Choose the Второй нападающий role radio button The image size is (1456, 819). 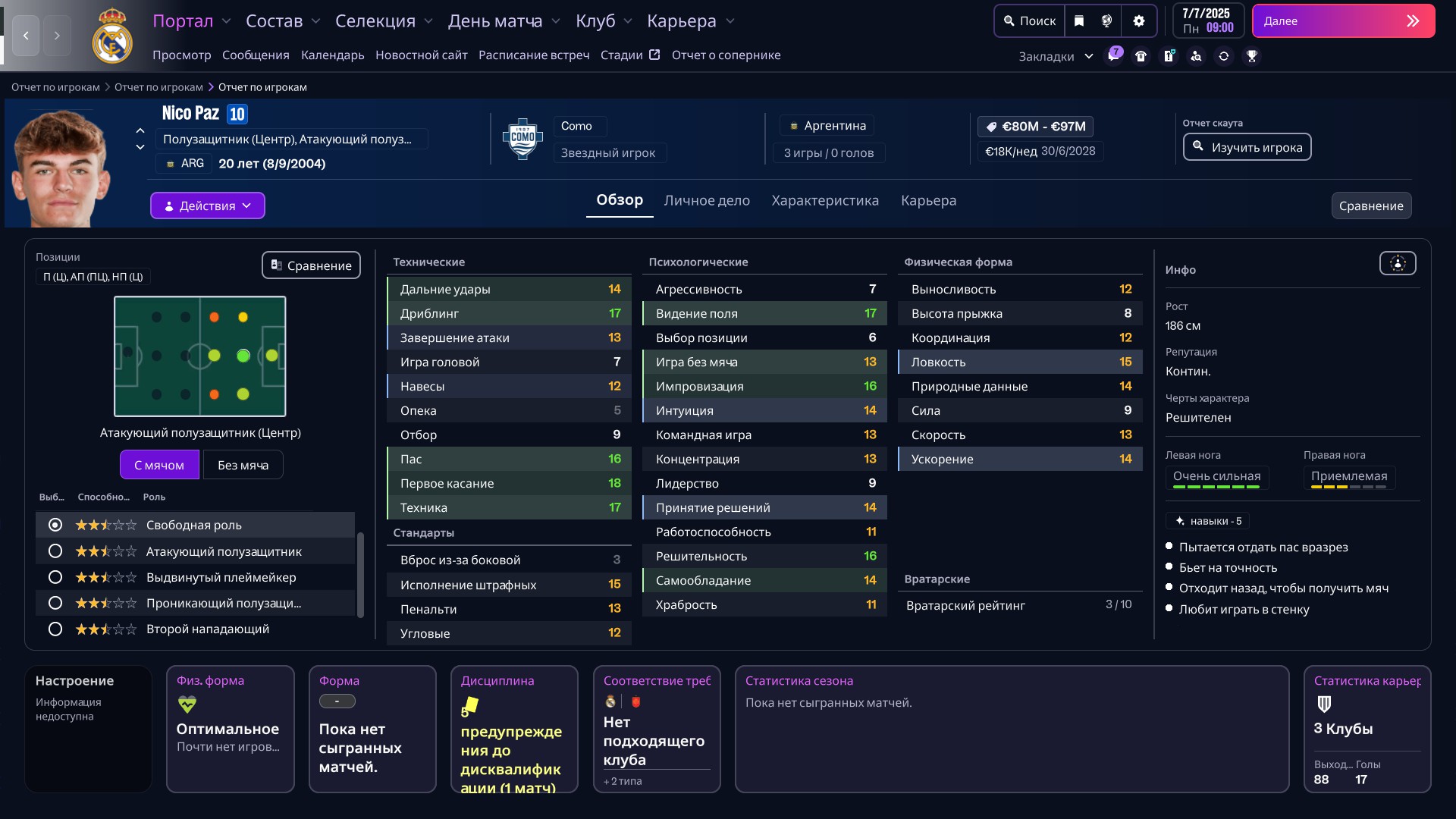[55, 629]
